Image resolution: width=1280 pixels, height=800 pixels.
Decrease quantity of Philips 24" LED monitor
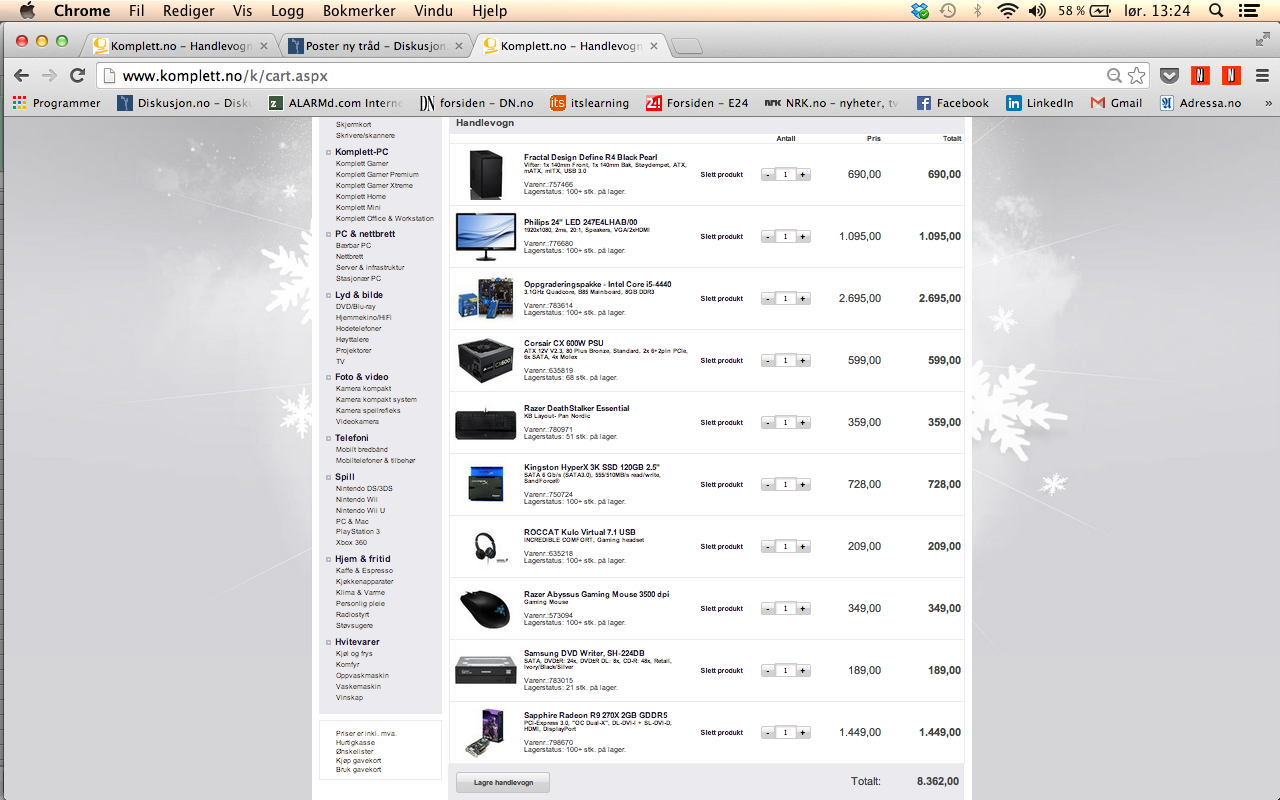click(767, 237)
